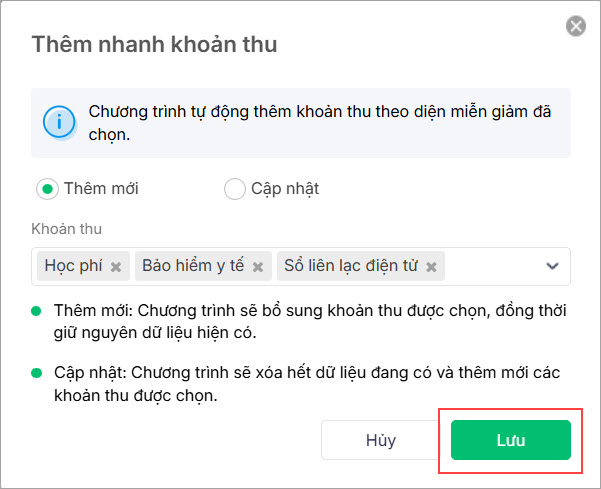Click green bullet beside Cập nhật explanation
The width and height of the screenshot is (601, 489).
pyautogui.click(x=38, y=373)
